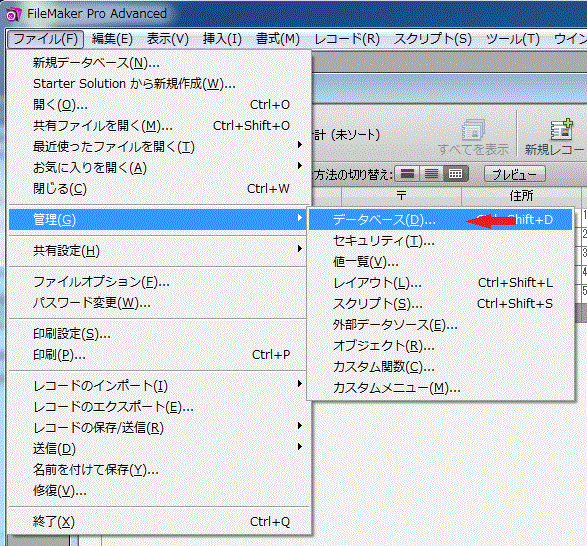Select 開く(O)... menu item
The image size is (587, 546).
coord(160,105)
